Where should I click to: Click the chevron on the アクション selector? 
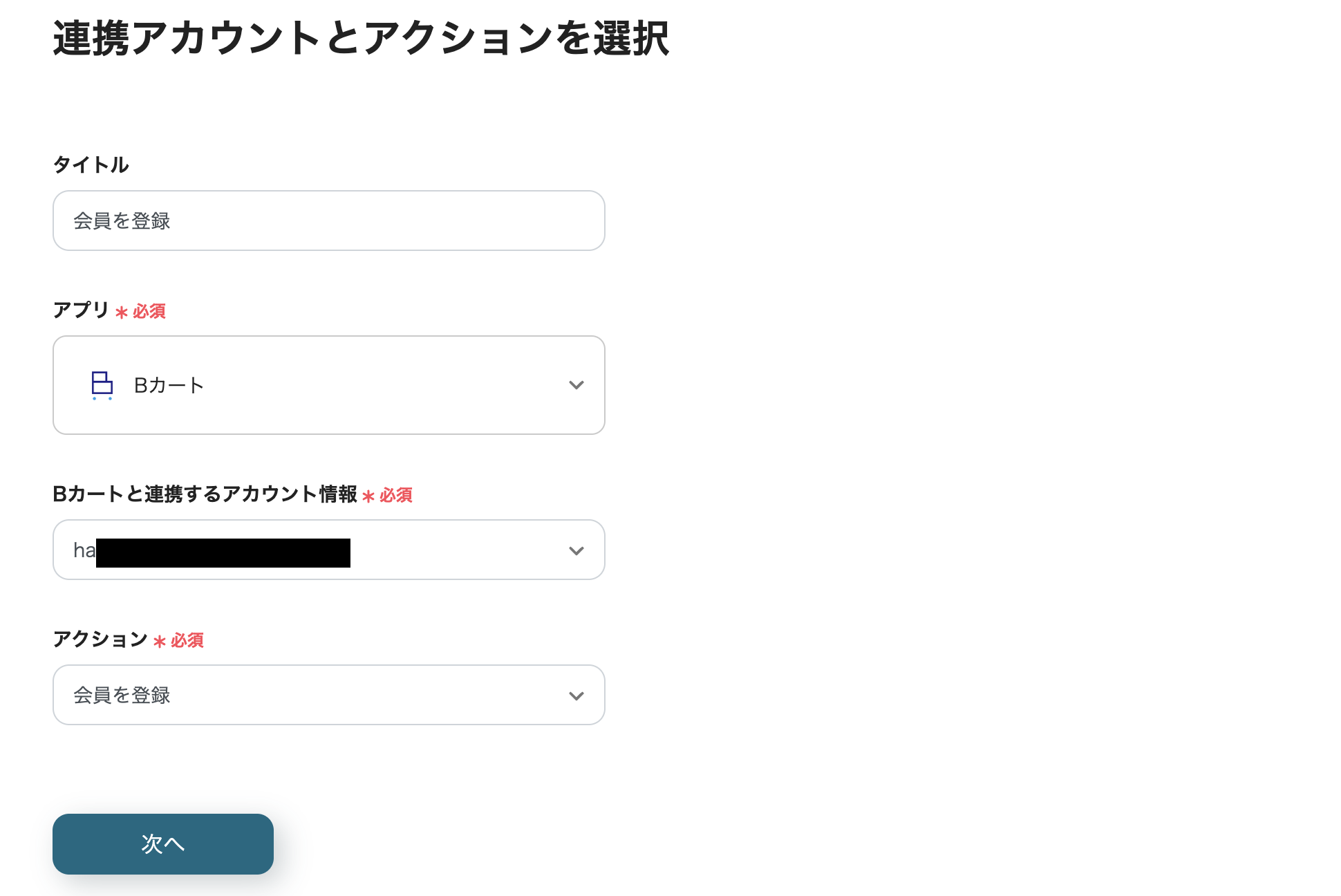[575, 696]
